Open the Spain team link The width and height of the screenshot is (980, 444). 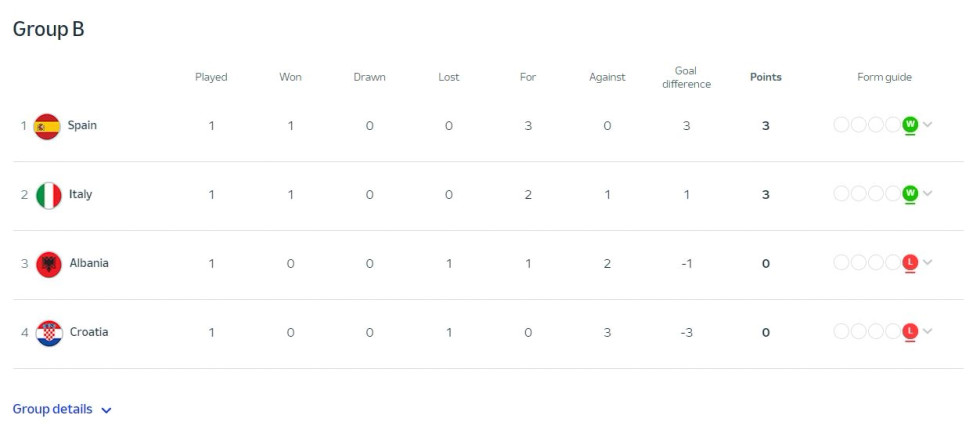pos(82,125)
